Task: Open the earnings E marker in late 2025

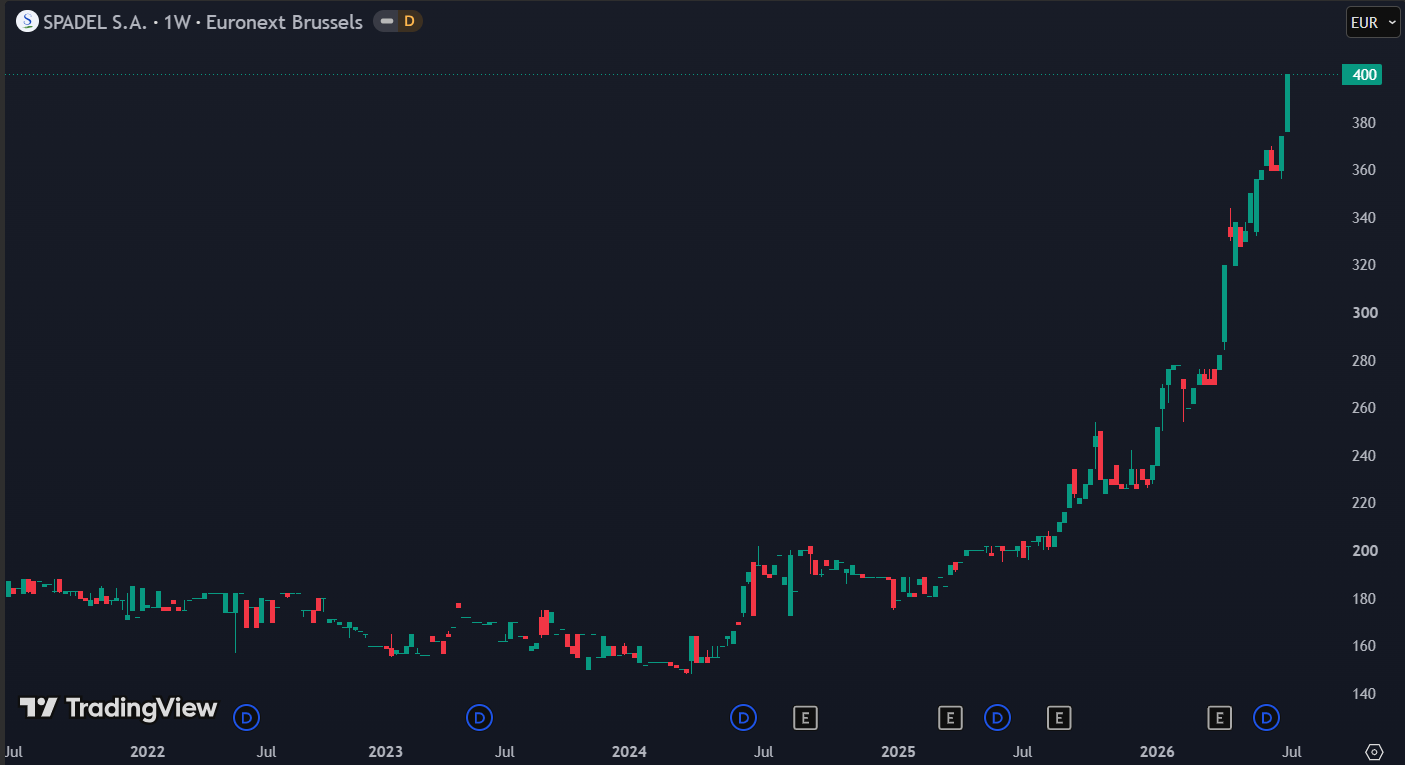Action: 1059,717
